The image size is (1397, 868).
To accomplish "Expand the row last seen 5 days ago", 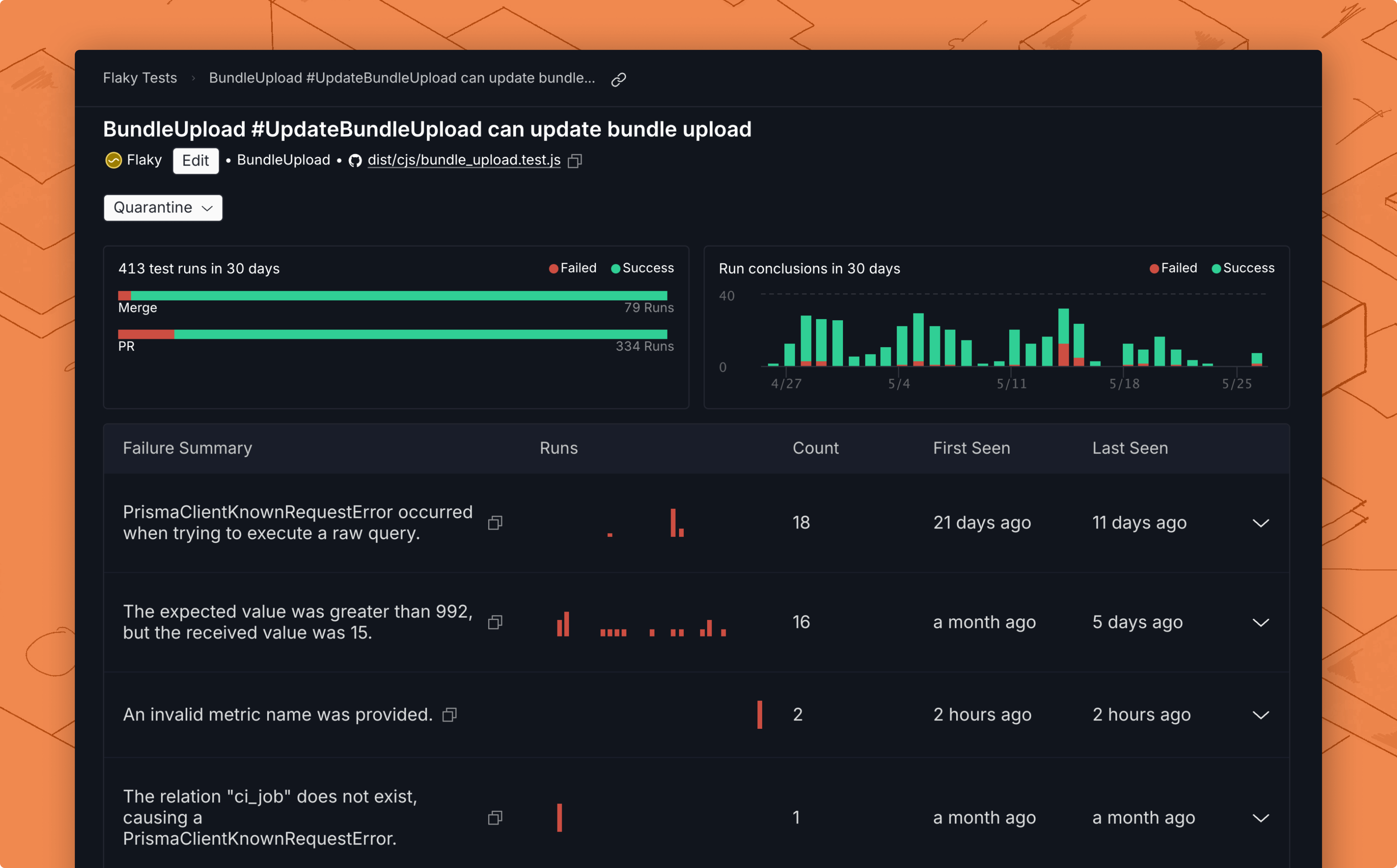I will 1260,622.
